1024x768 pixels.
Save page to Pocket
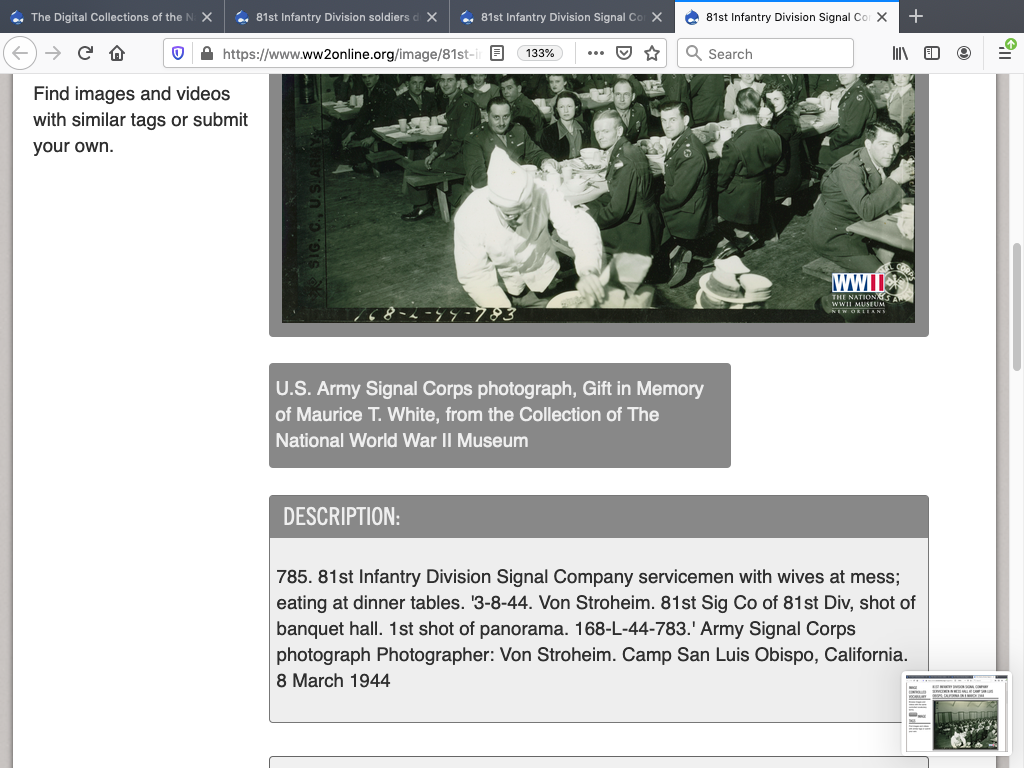click(x=624, y=54)
